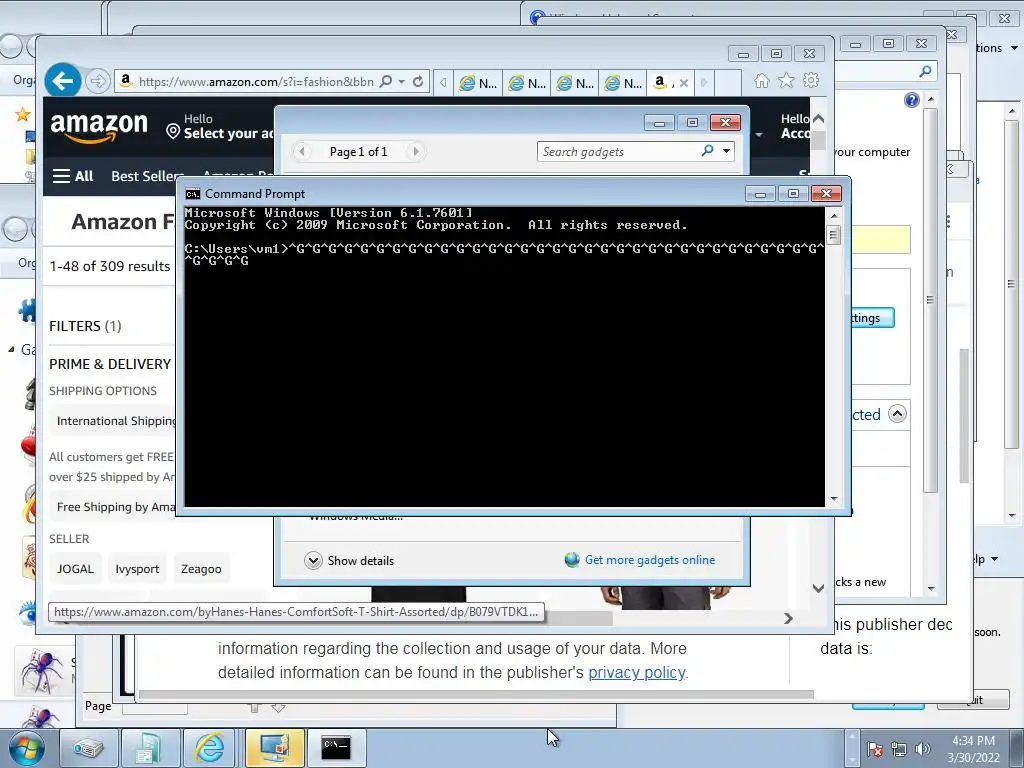The height and width of the screenshot is (768, 1024).
Task: Close the gadget gallery window with red X
Action: [725, 123]
